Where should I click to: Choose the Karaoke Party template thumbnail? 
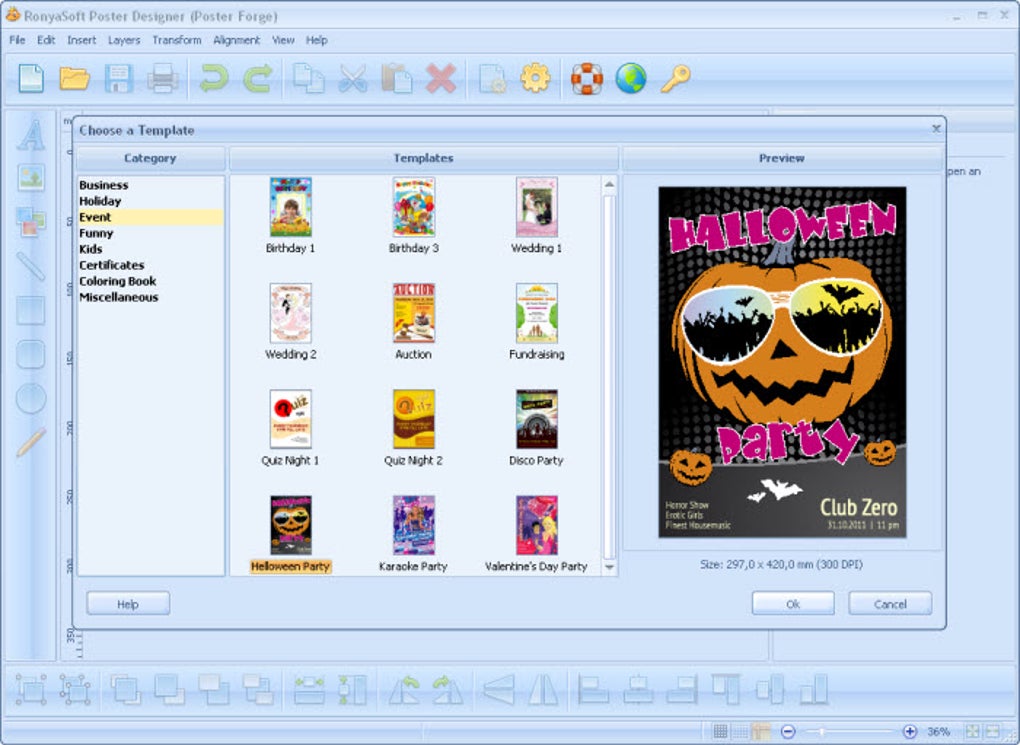coord(413,525)
